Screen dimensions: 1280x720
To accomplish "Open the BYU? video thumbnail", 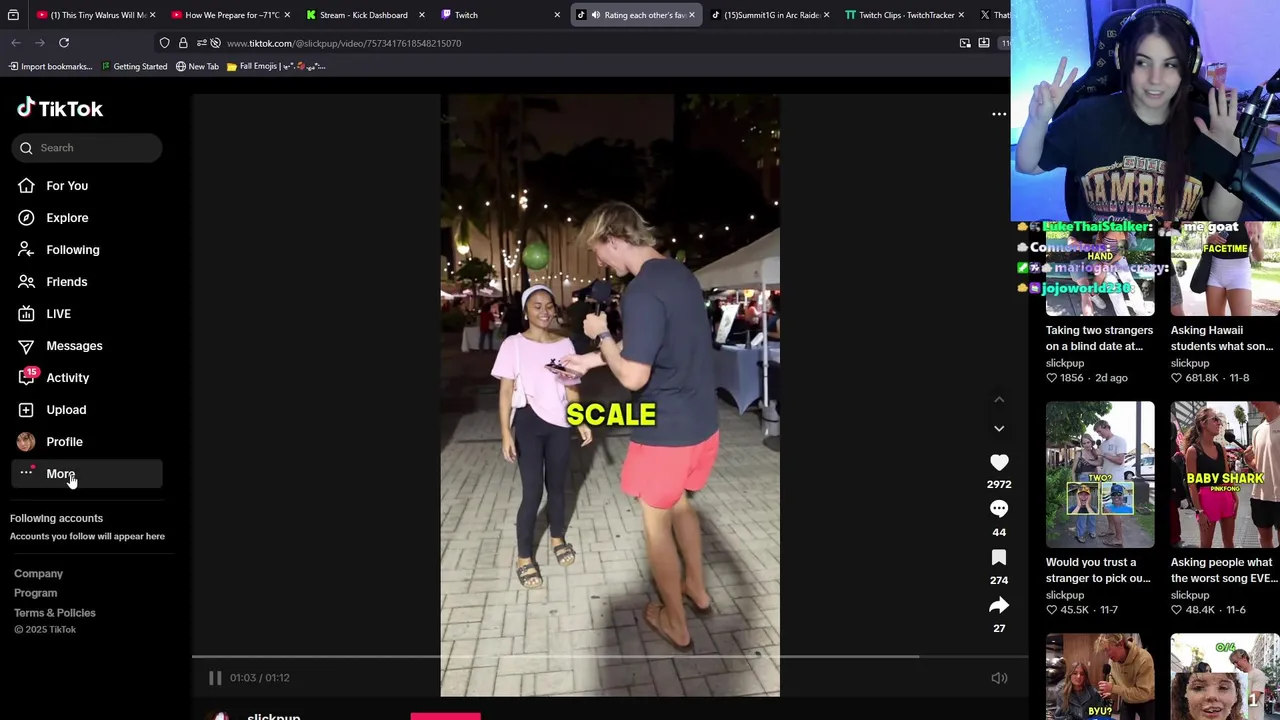I will pos(1100,677).
